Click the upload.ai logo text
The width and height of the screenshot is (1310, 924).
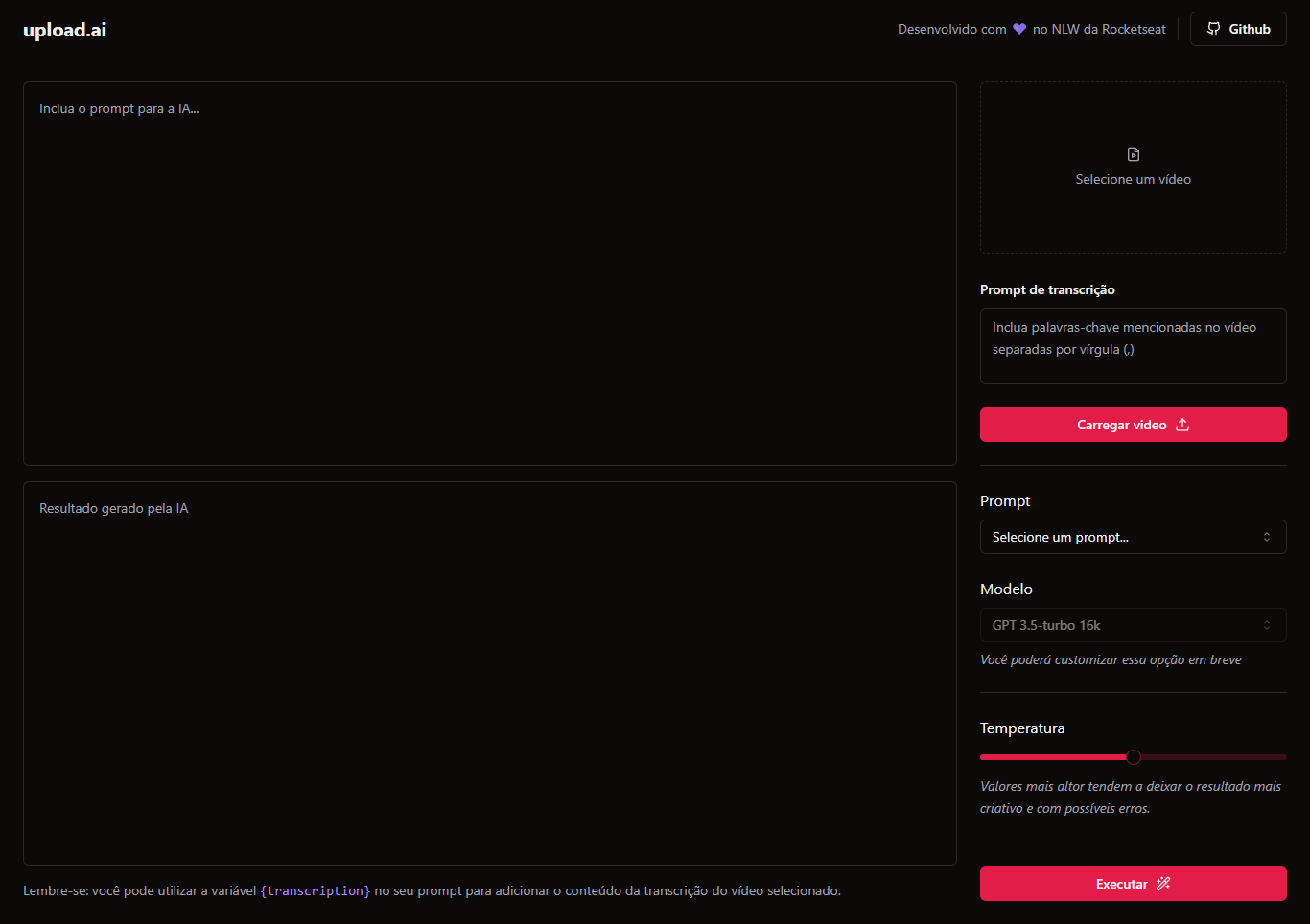64,30
